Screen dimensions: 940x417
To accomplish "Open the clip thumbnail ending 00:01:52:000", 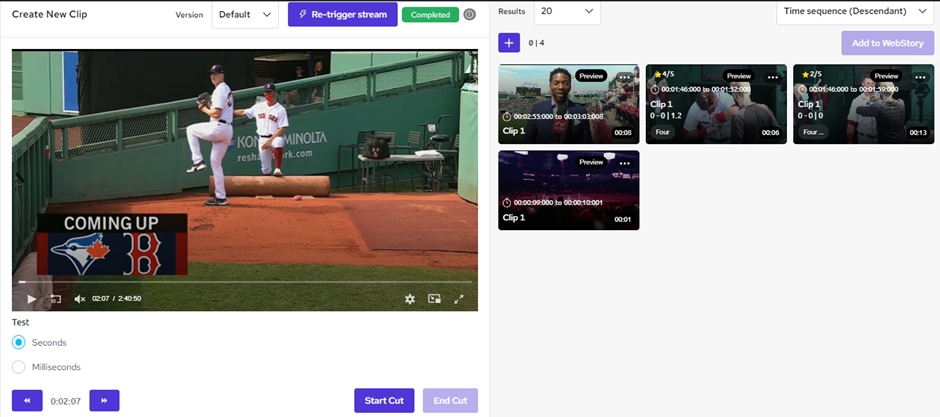I will point(716,104).
